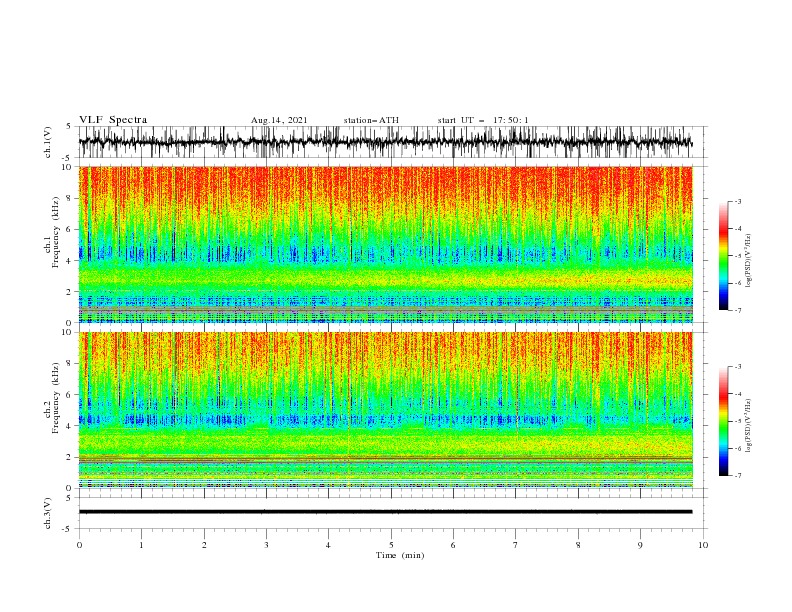Click the "ch.1(V)" axis label
Screen dimensions: 792x612
coord(48,142)
